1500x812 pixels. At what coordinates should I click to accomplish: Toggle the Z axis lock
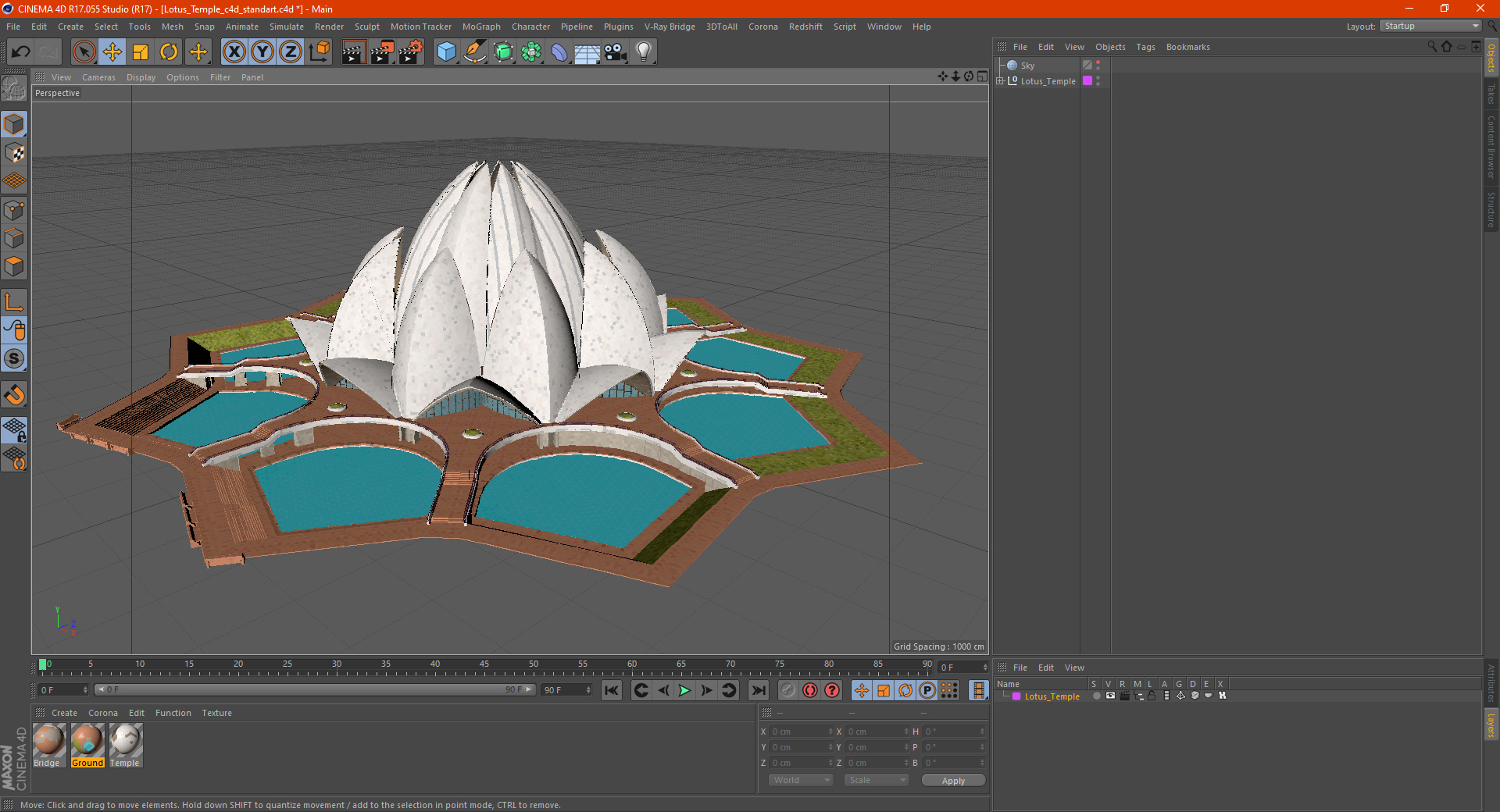[291, 52]
